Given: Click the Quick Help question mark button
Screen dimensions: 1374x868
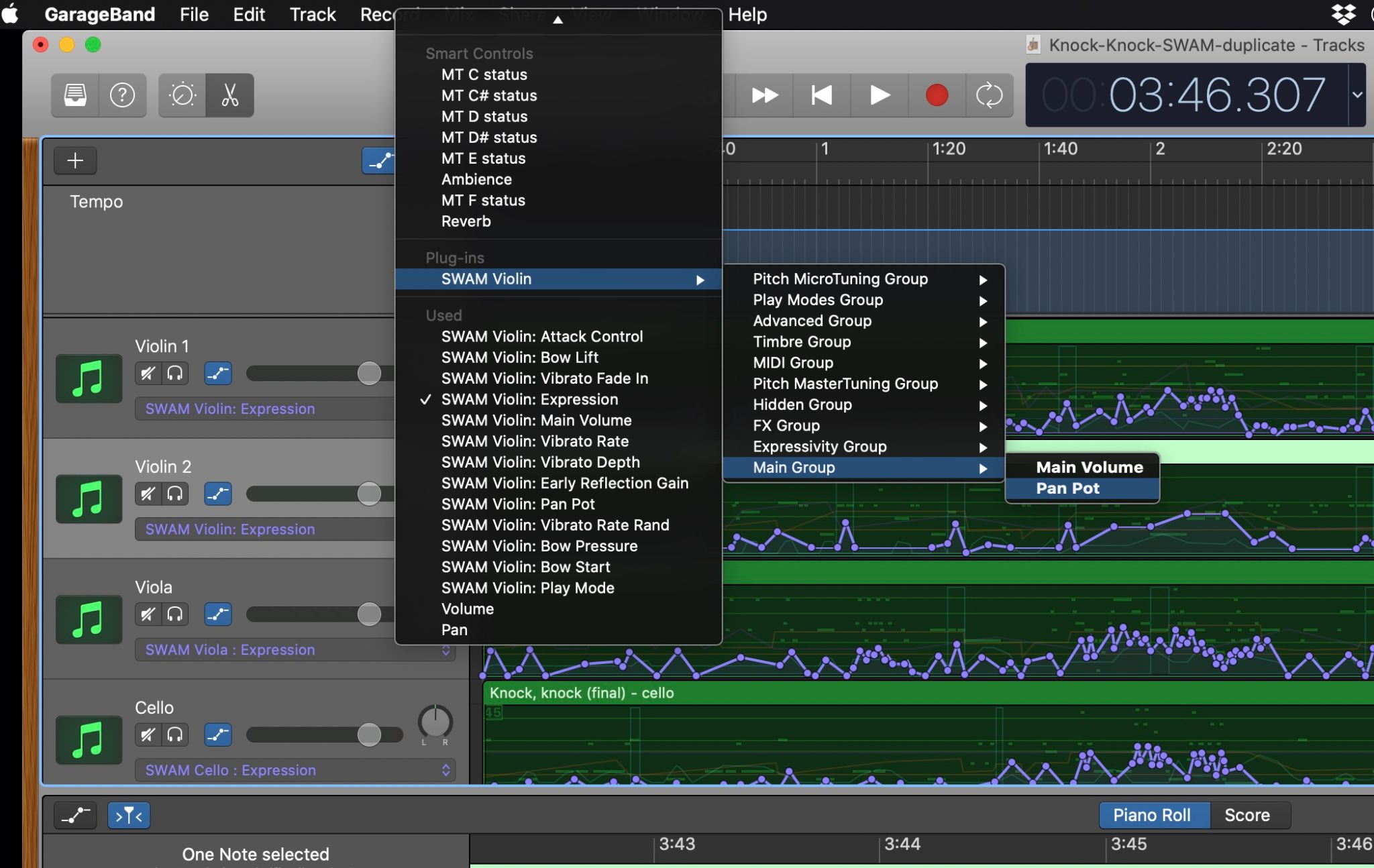Looking at the screenshot, I should tap(122, 95).
